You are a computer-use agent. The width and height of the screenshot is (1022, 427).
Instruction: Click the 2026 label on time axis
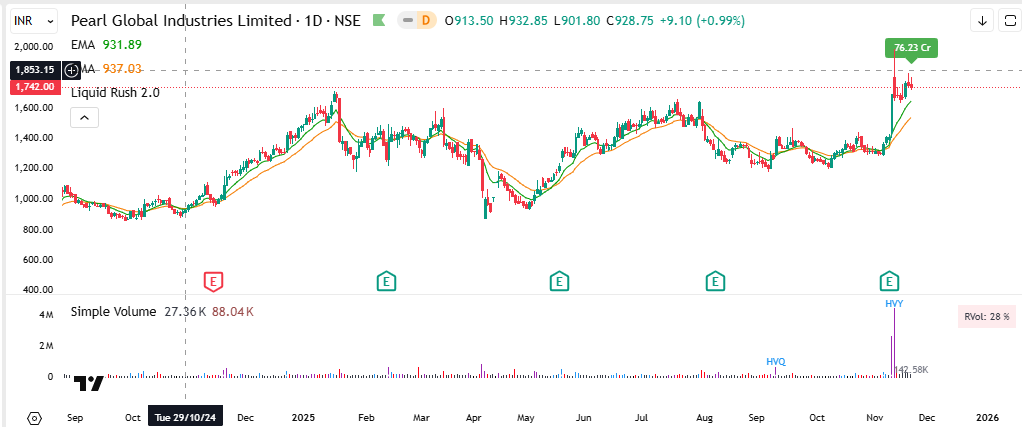pos(989,417)
